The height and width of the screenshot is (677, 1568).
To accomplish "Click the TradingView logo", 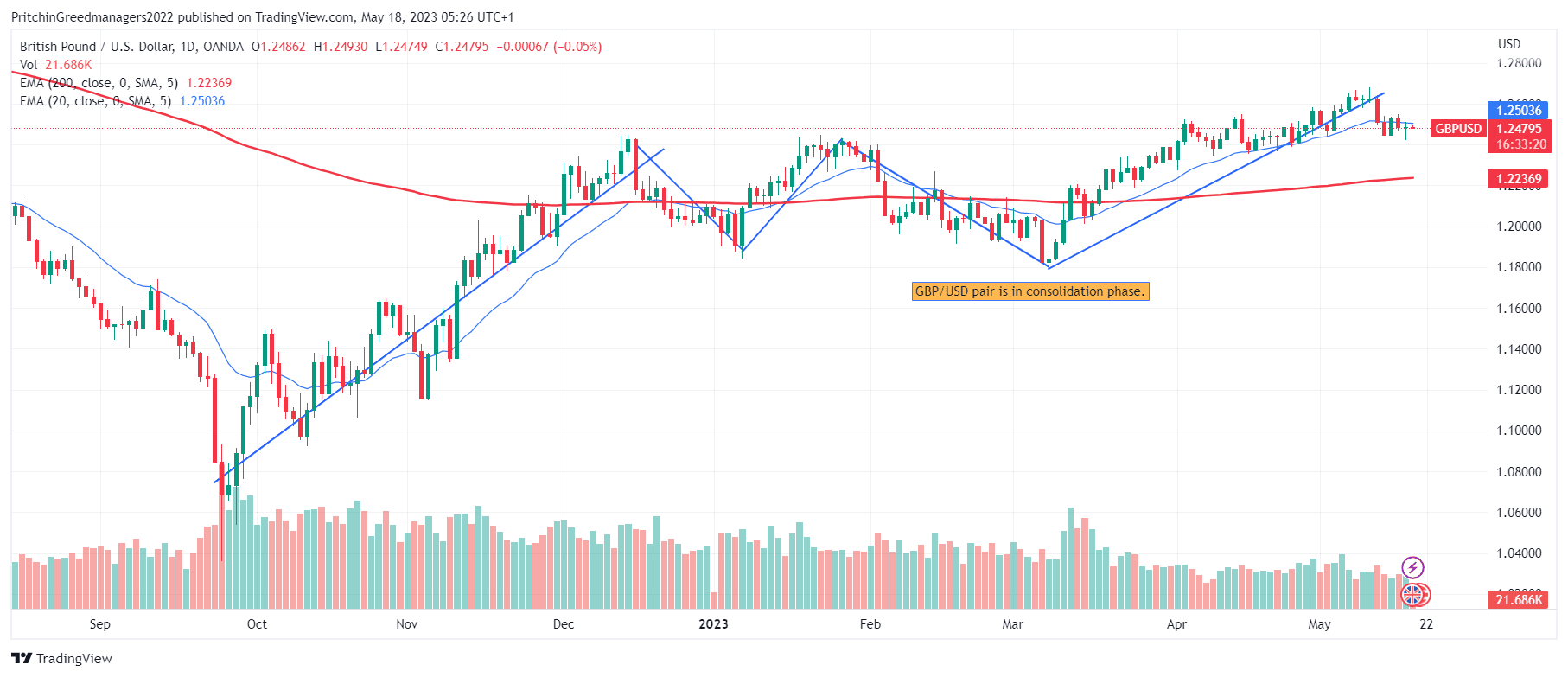I will click(x=62, y=659).
